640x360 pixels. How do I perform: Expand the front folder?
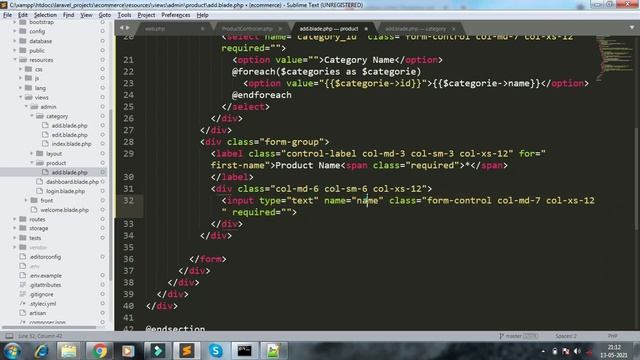(x=26, y=200)
